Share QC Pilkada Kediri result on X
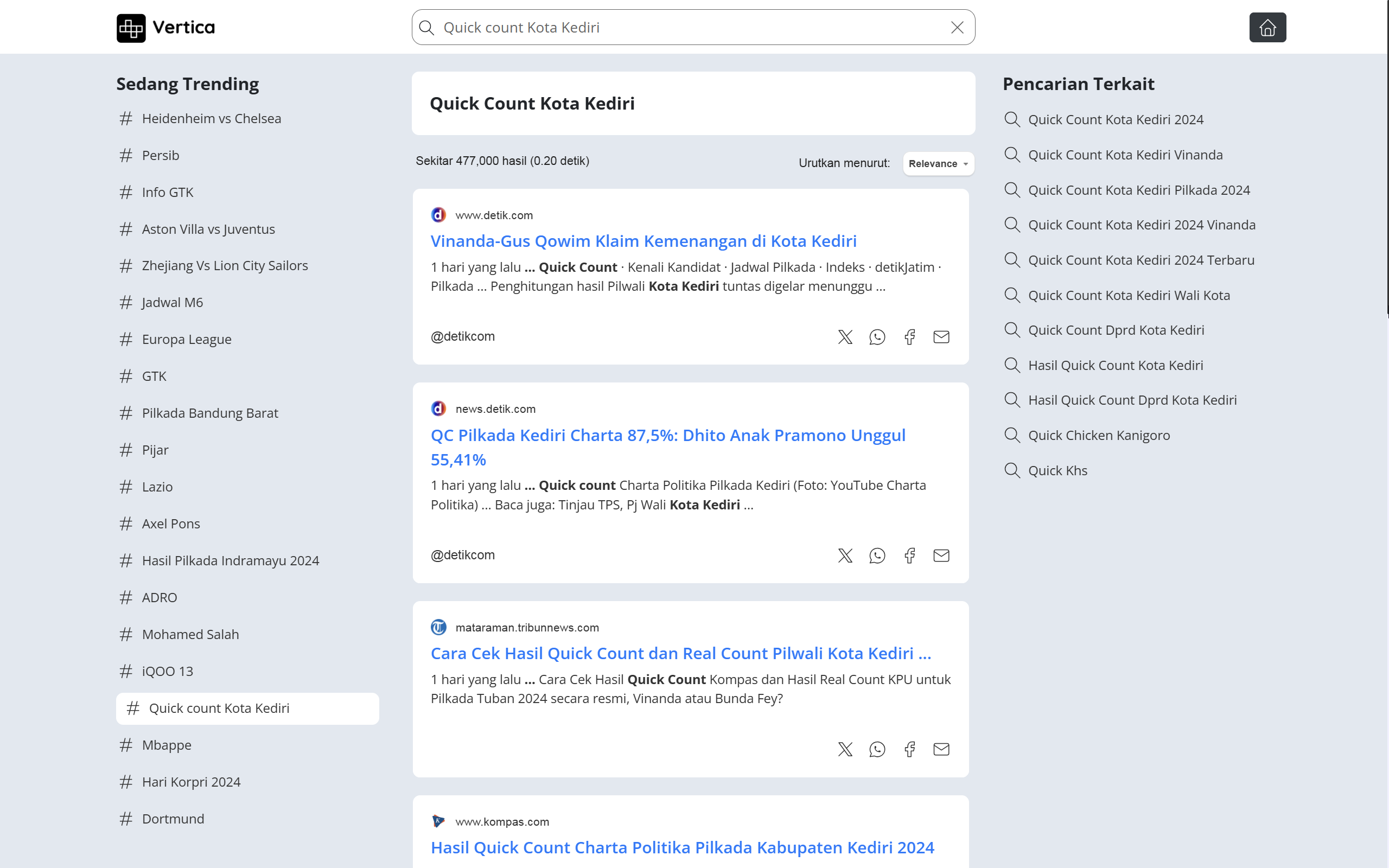This screenshot has width=1389, height=868. (845, 556)
